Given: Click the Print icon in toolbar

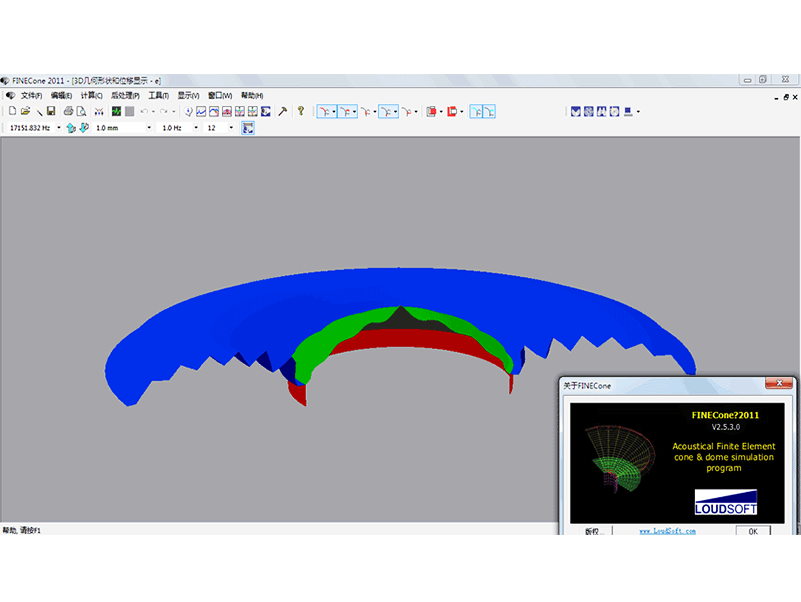Looking at the screenshot, I should pyautogui.click(x=68, y=111).
